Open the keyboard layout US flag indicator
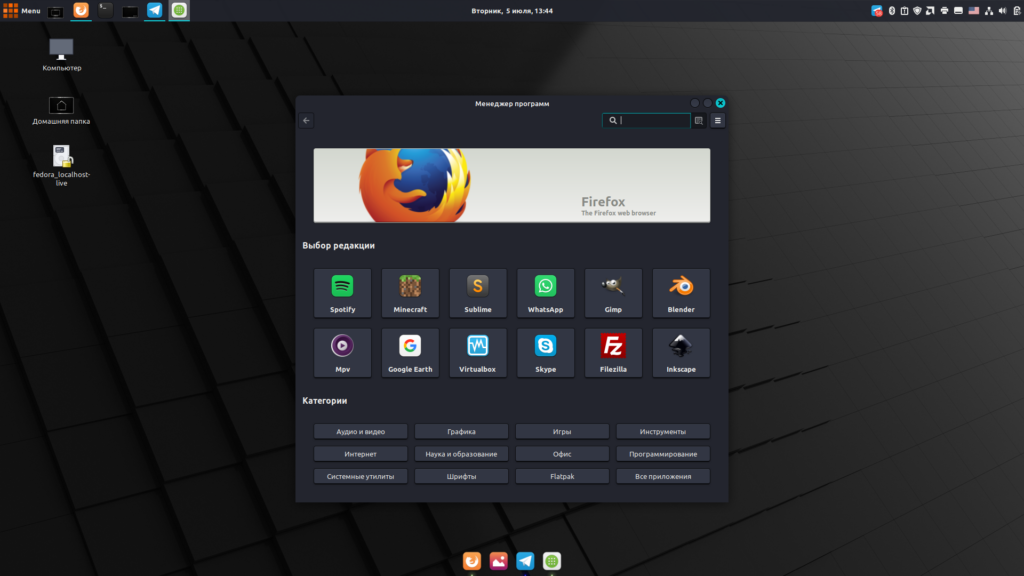Viewport: 1024px width, 576px height. tap(973, 10)
